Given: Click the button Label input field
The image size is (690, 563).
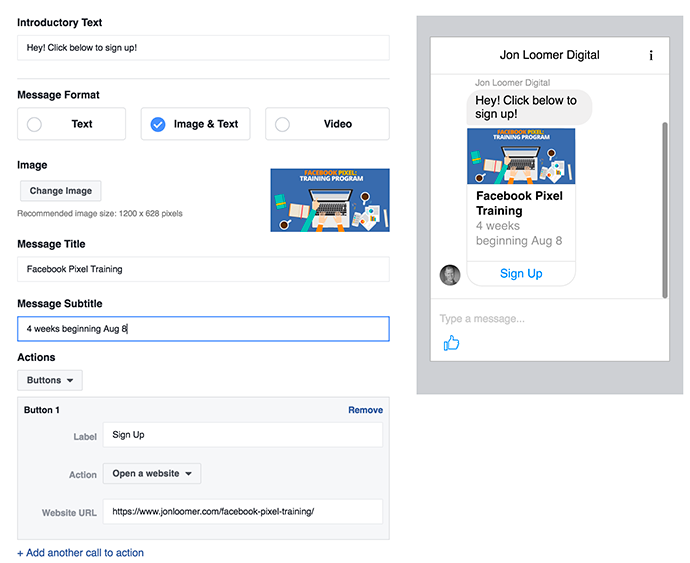Looking at the screenshot, I should (243, 435).
